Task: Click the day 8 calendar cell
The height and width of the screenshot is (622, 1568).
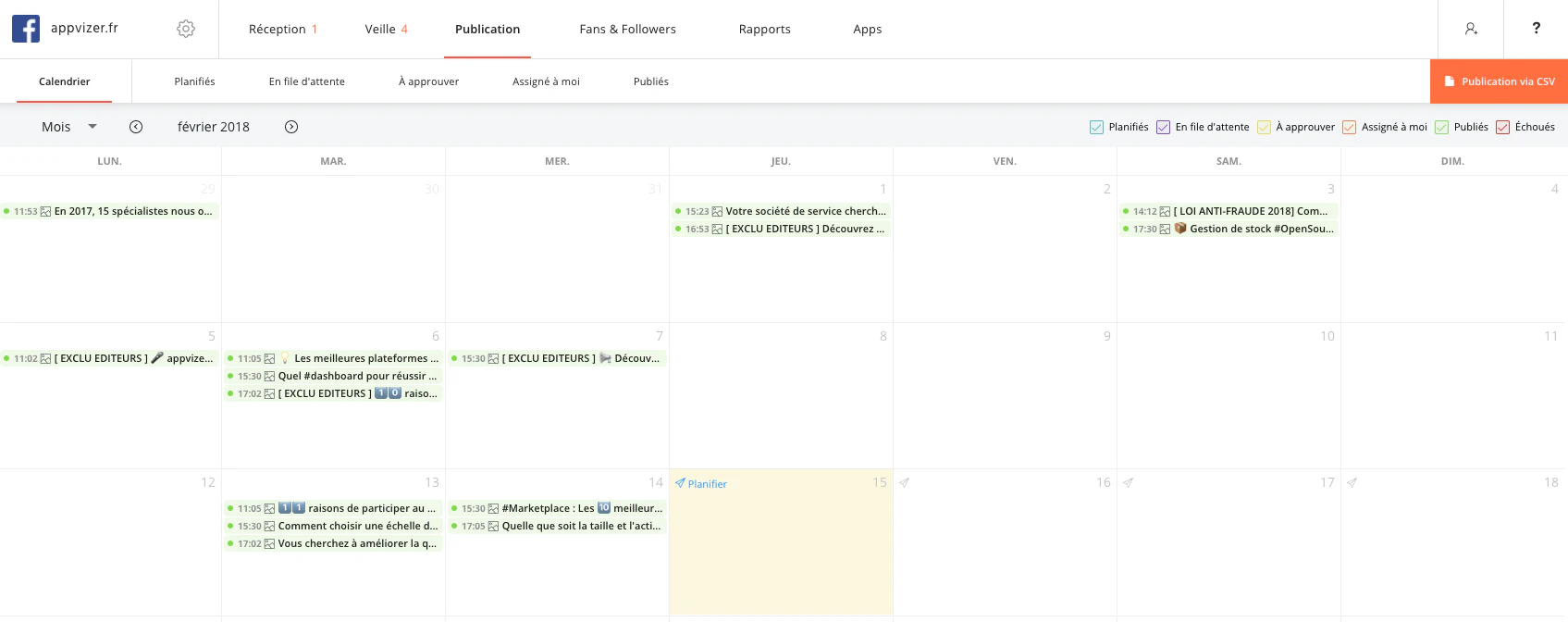Action: pos(782,396)
